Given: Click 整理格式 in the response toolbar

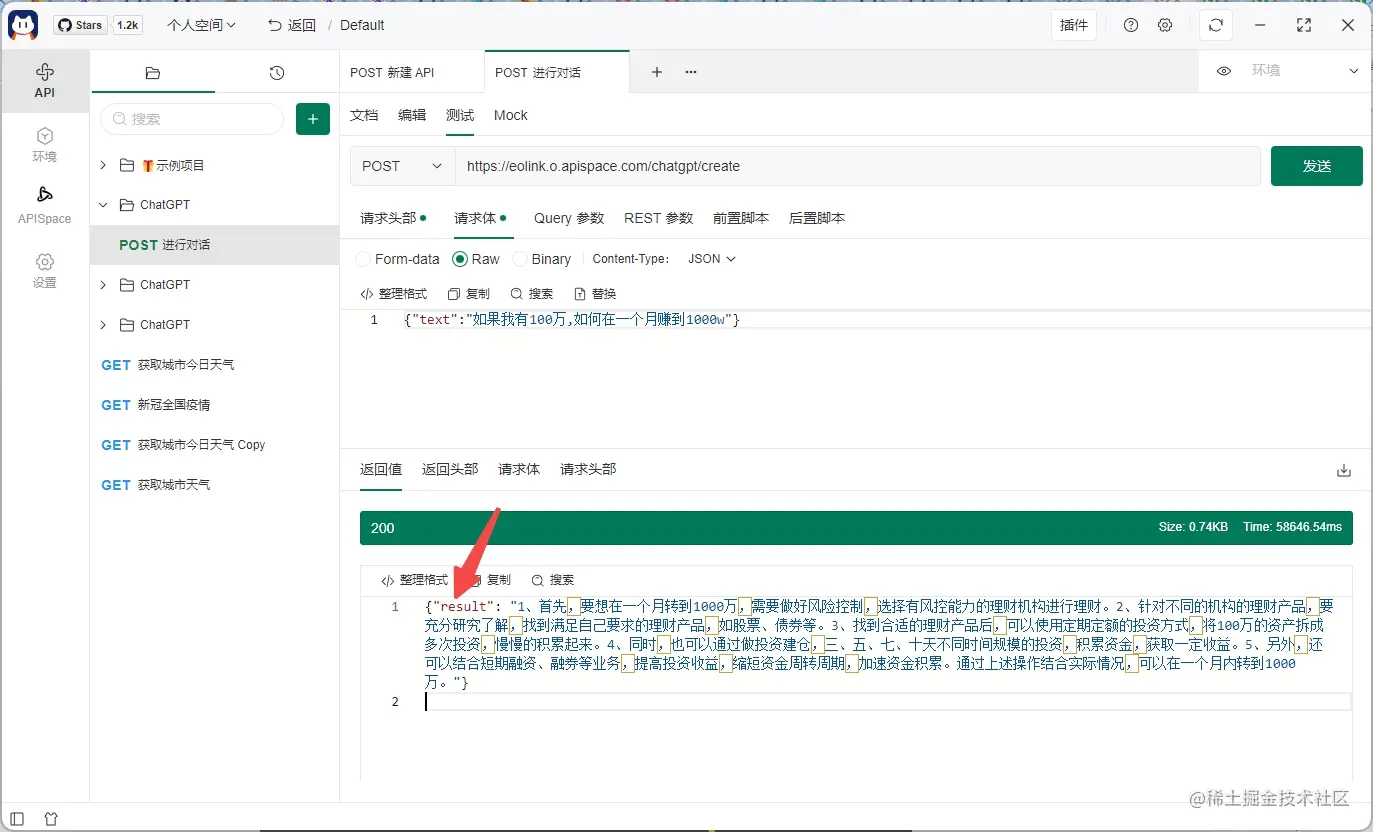Looking at the screenshot, I should (414, 580).
